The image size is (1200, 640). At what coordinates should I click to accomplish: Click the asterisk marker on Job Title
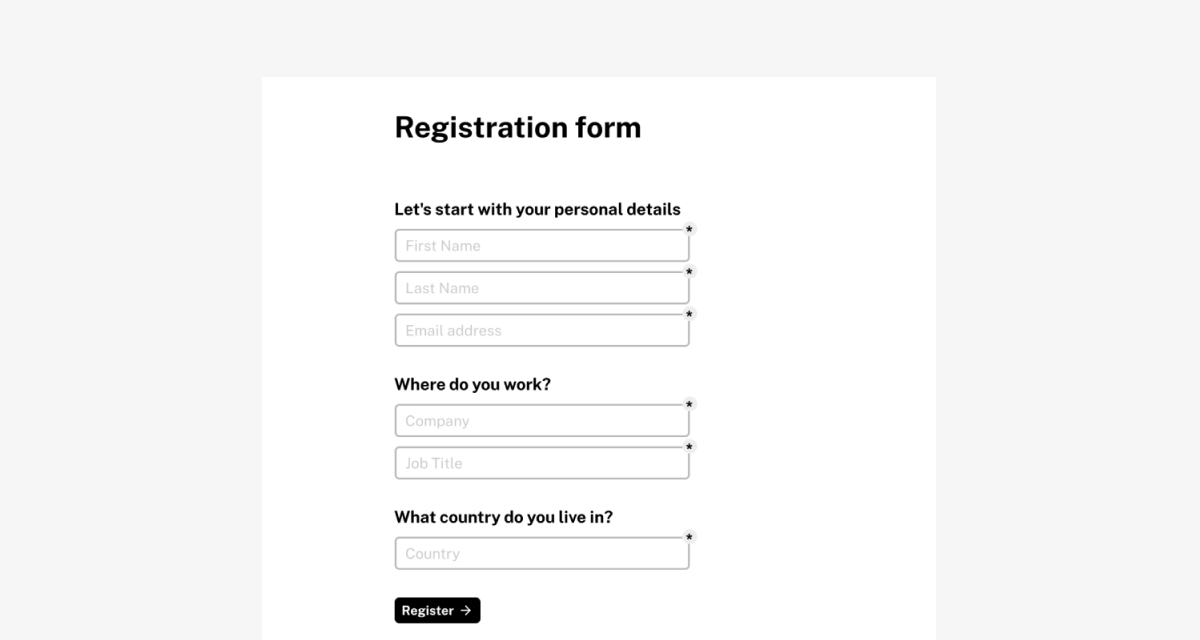pyautogui.click(x=689, y=447)
